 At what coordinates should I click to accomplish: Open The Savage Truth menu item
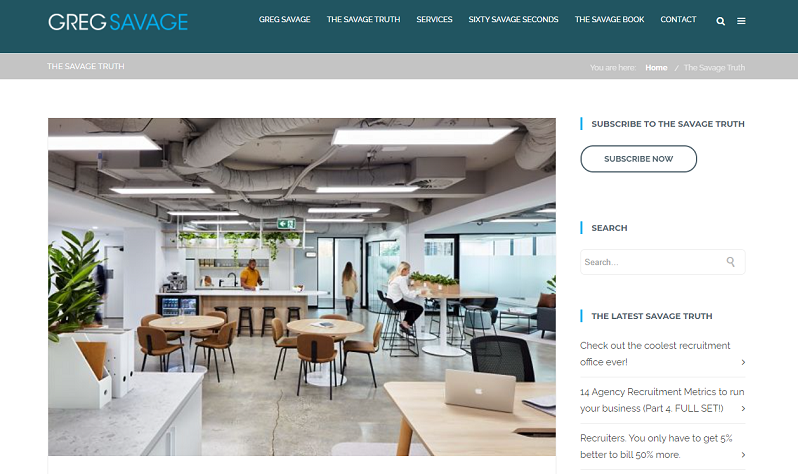point(363,19)
